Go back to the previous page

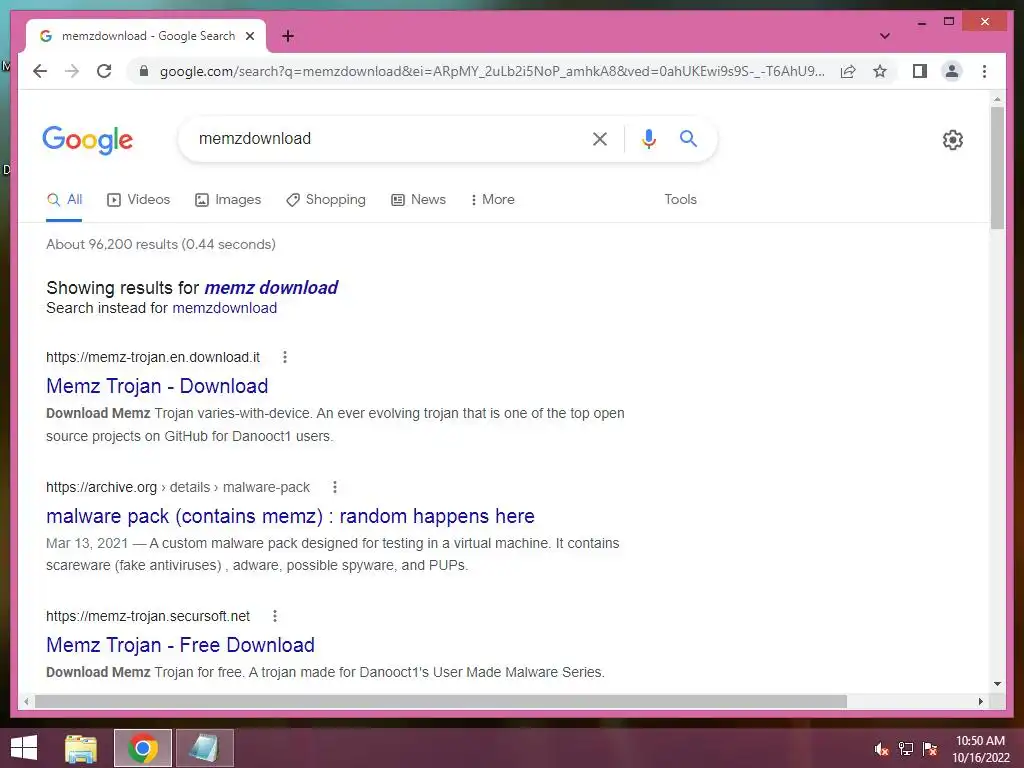coord(40,71)
